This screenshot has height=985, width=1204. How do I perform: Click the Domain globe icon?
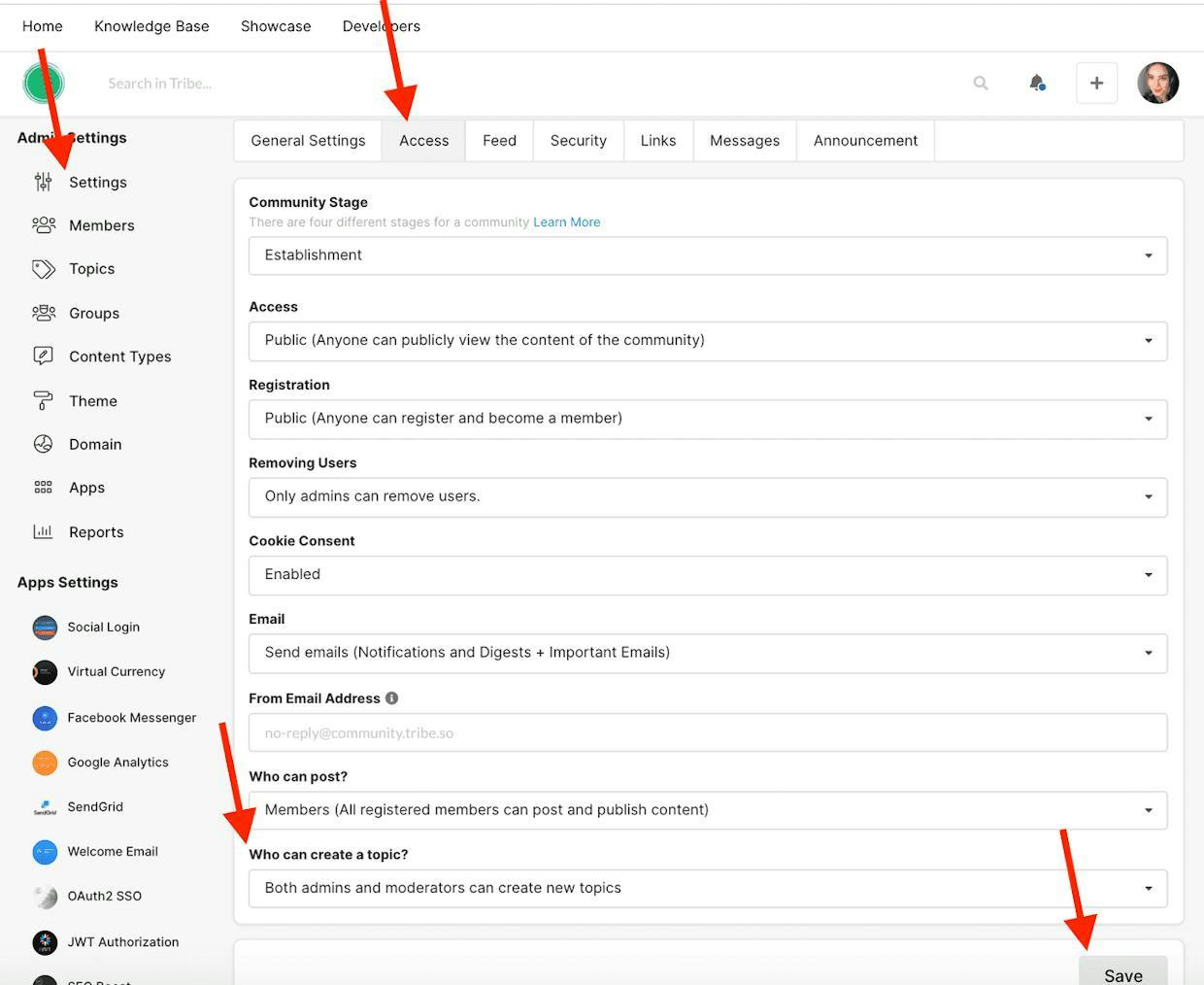click(44, 444)
